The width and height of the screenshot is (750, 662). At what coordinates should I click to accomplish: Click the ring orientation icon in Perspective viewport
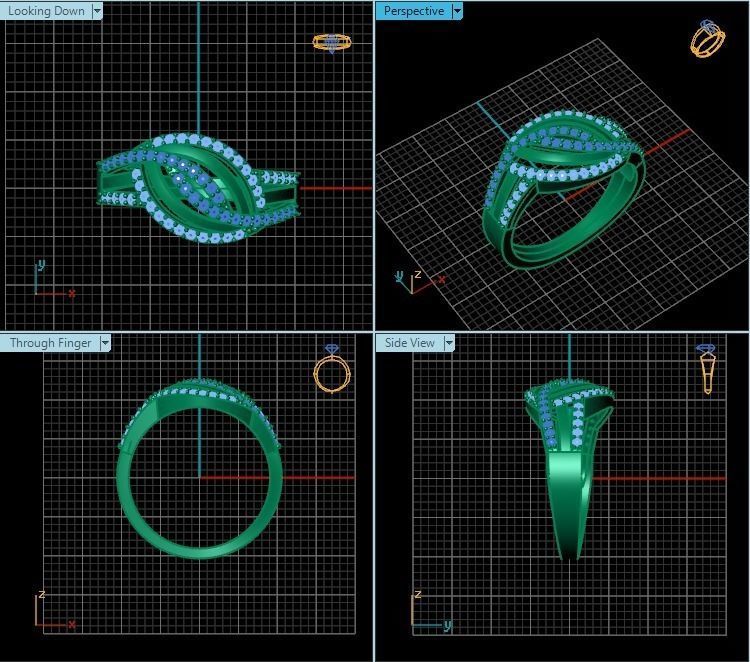tap(708, 39)
